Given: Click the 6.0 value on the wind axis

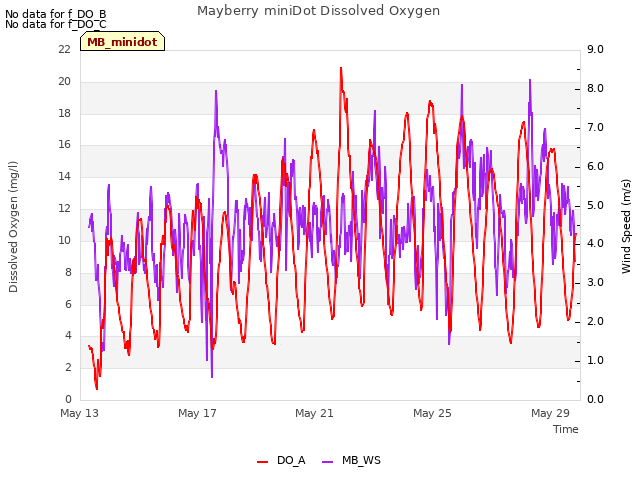Looking at the screenshot, I should 595,166.
